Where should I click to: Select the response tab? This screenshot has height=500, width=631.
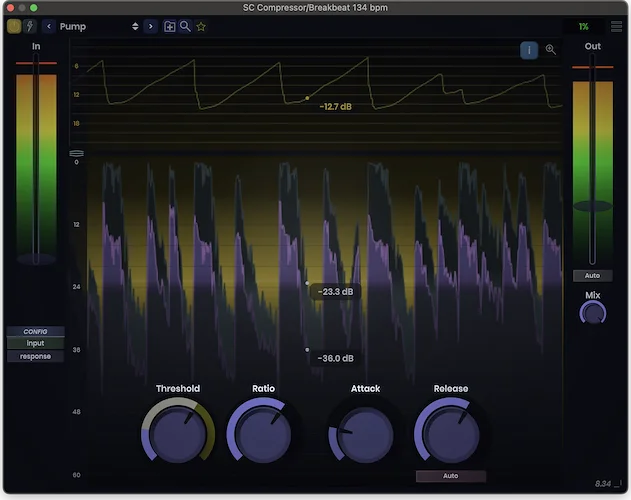[x=35, y=356]
